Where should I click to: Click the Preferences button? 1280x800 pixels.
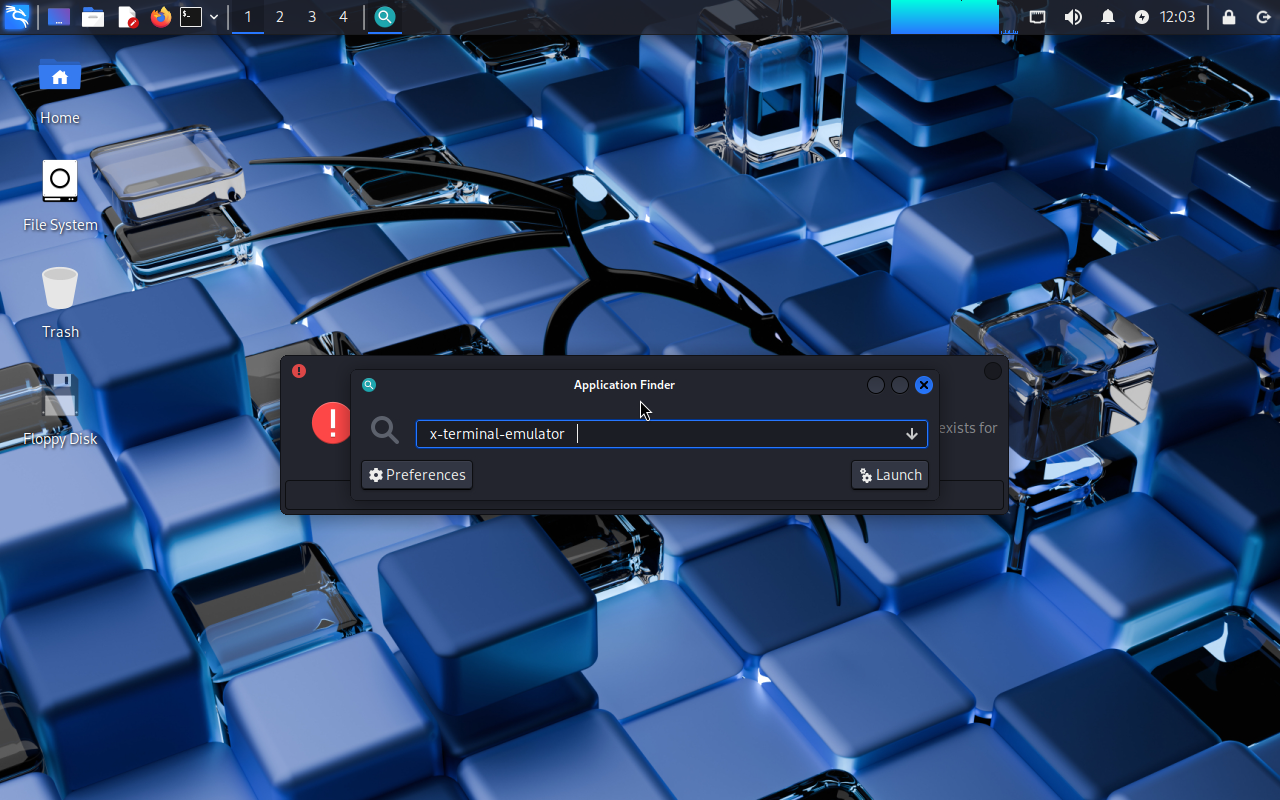pyautogui.click(x=417, y=475)
